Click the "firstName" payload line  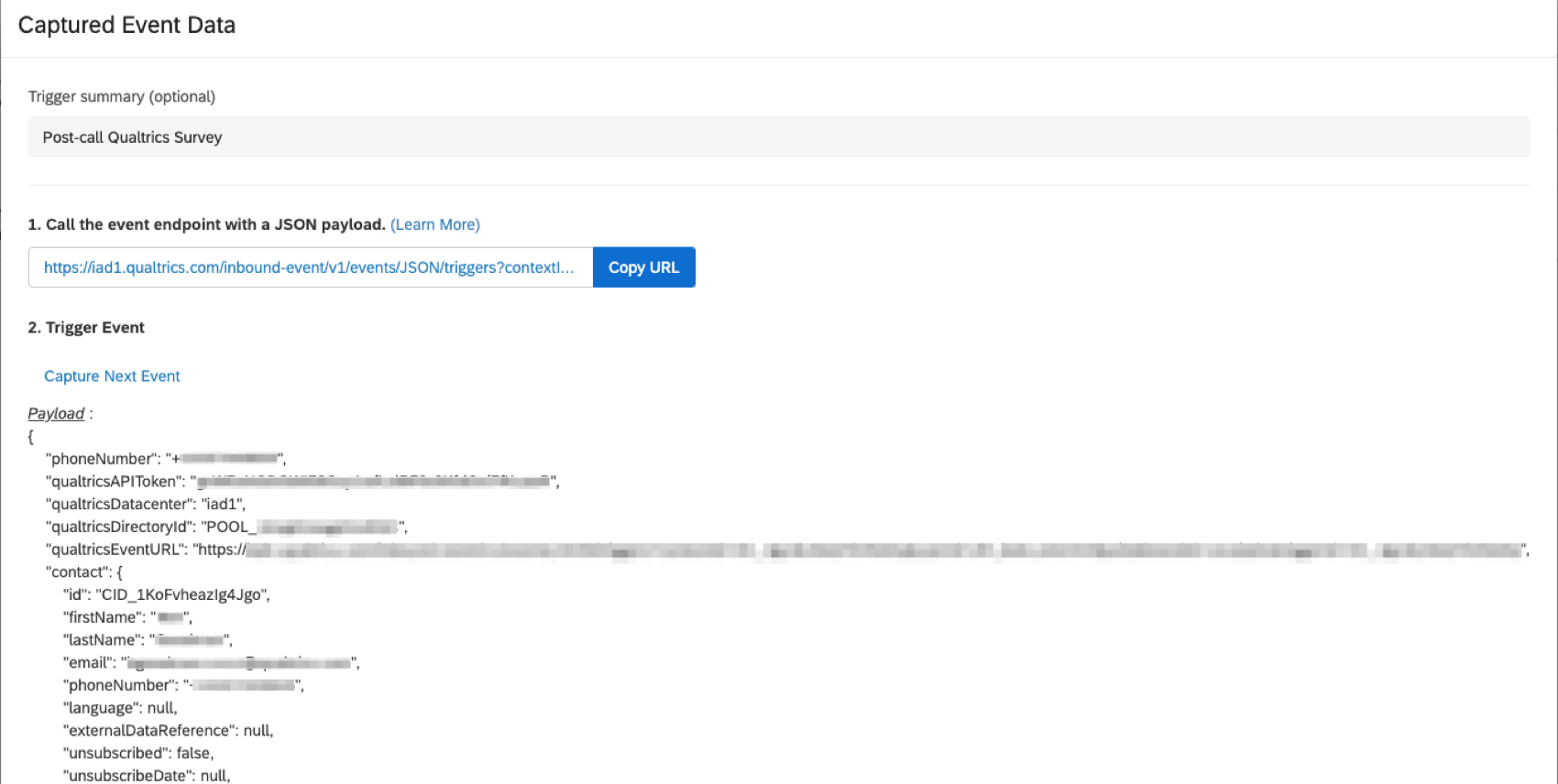(127, 617)
